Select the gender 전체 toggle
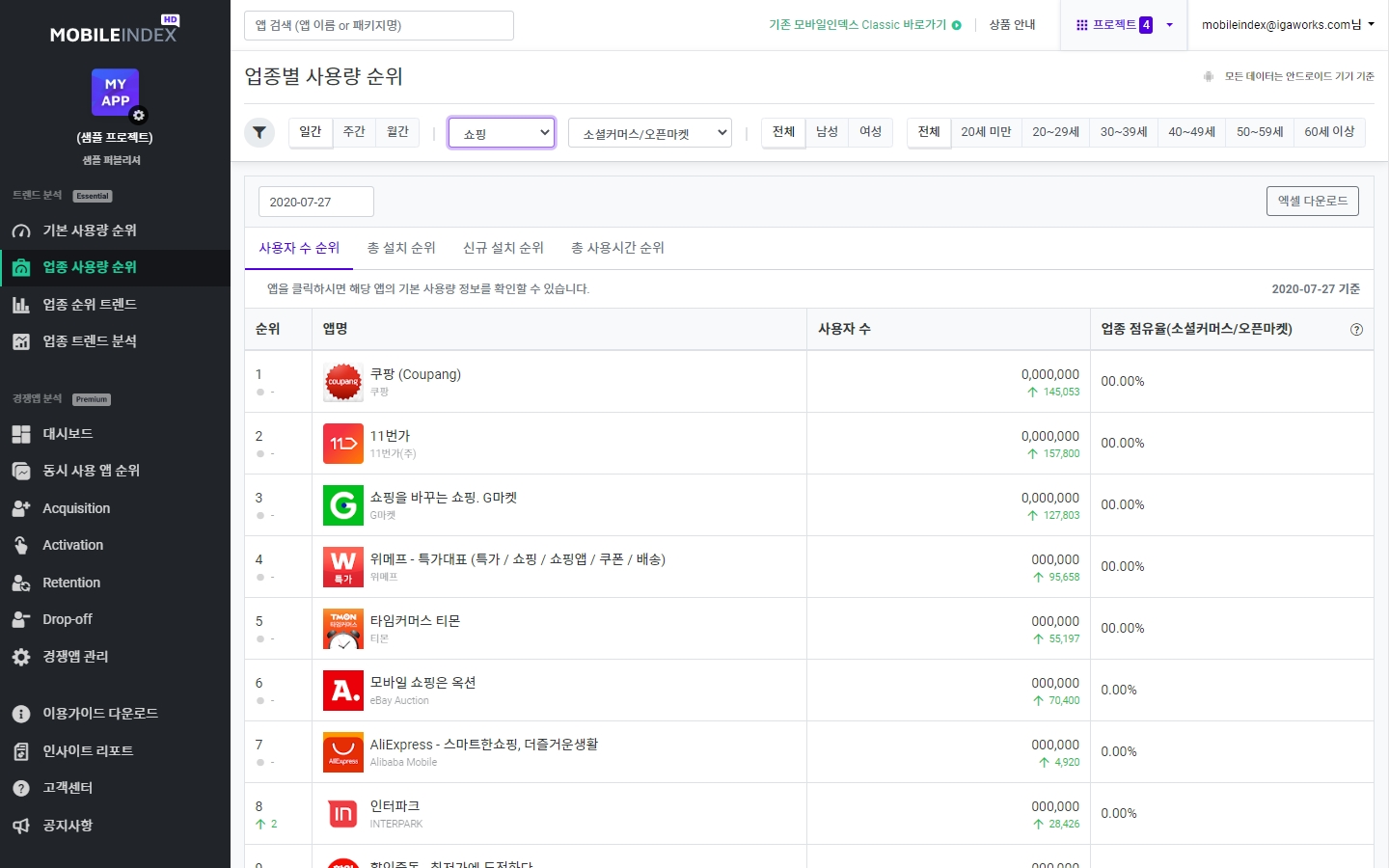Viewport: 1389px width, 868px height. point(783,132)
